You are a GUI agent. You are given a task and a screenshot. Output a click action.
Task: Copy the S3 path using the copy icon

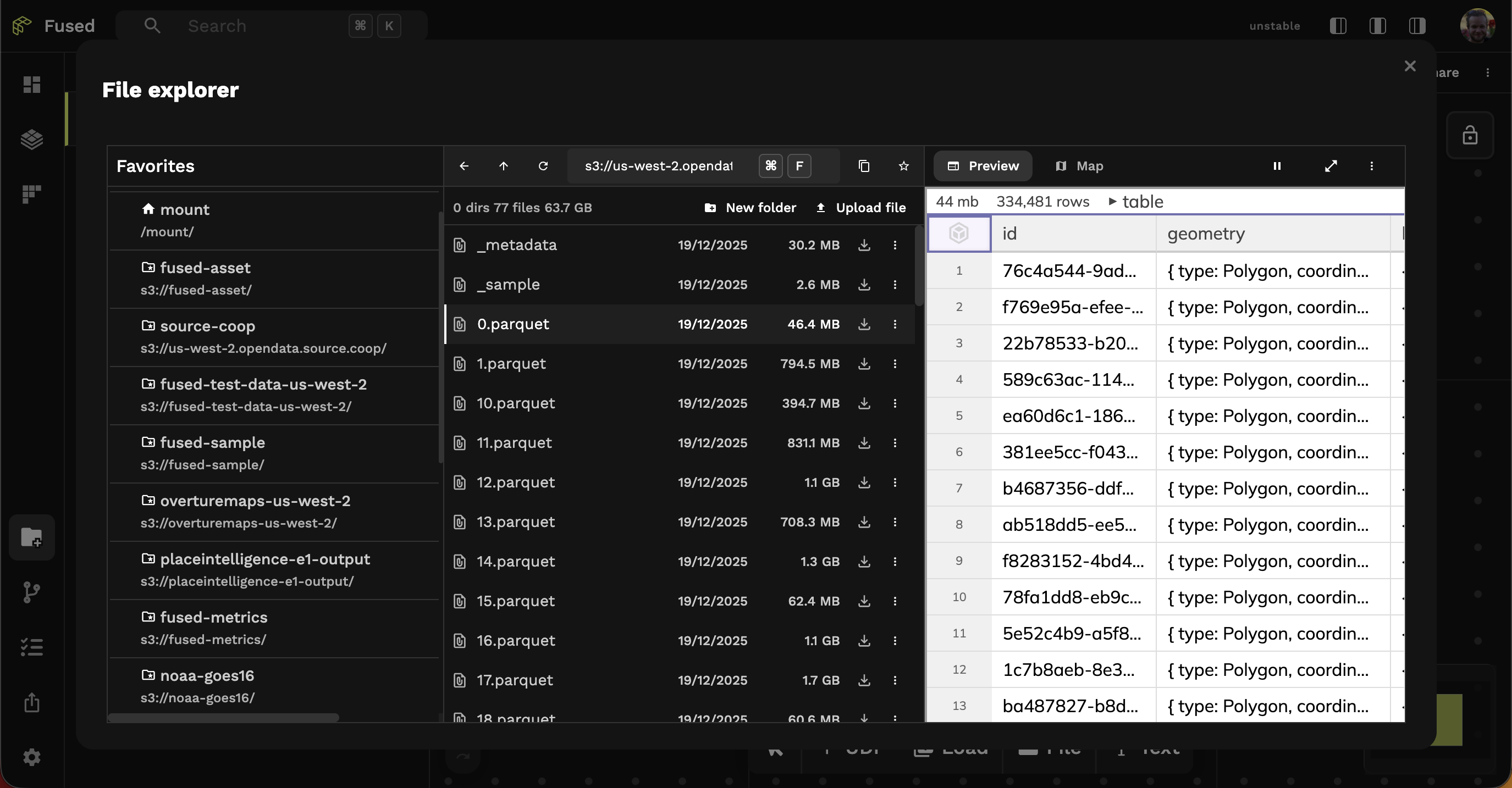pyautogui.click(x=863, y=166)
